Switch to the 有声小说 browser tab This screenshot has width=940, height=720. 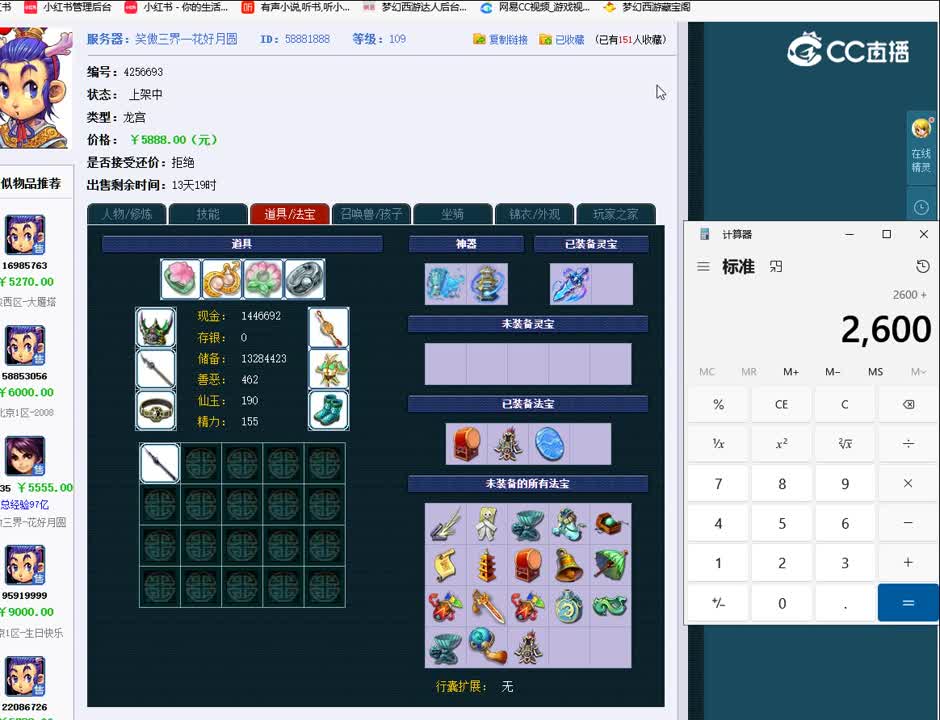[x=296, y=7]
